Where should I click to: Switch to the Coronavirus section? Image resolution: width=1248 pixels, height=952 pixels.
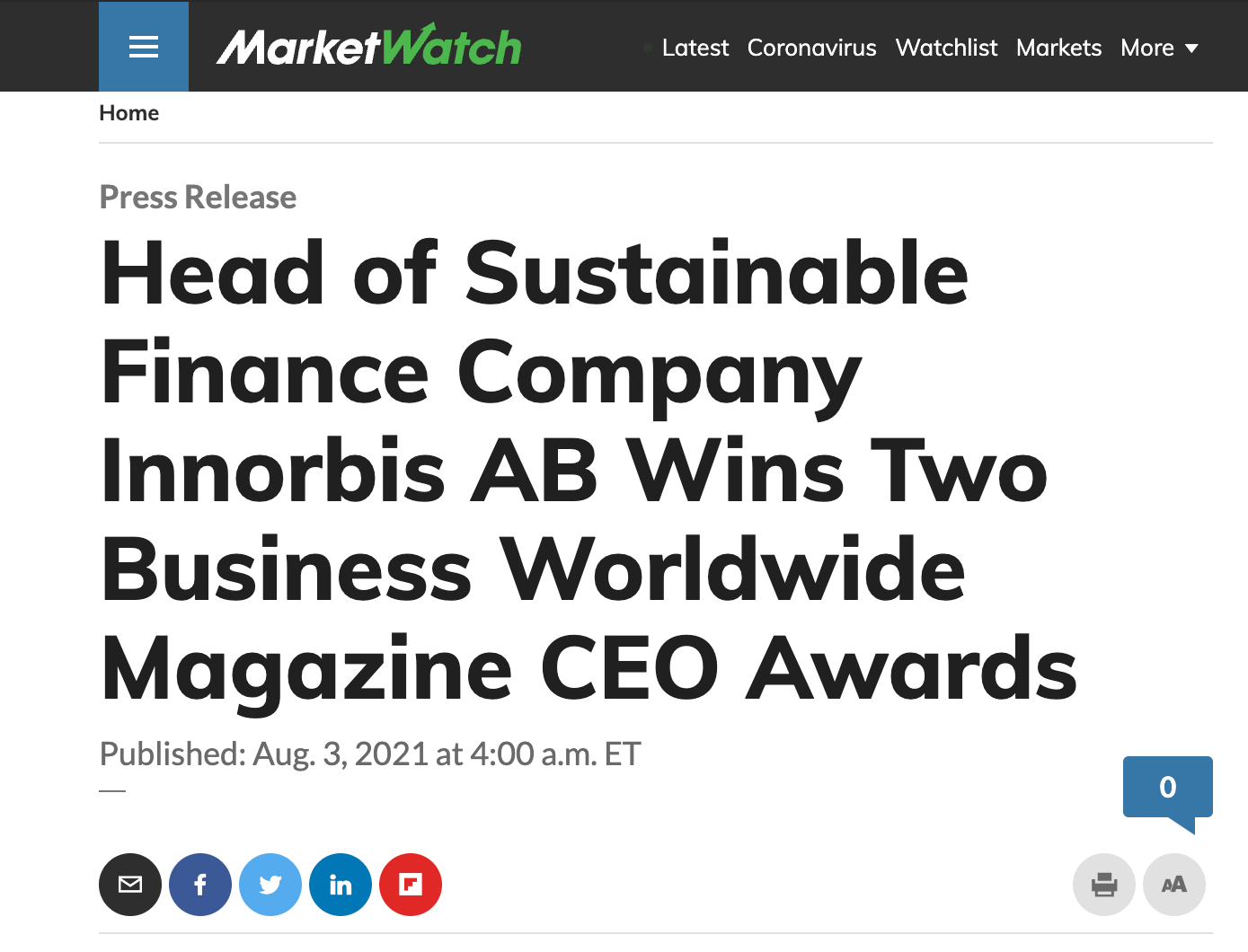811,48
